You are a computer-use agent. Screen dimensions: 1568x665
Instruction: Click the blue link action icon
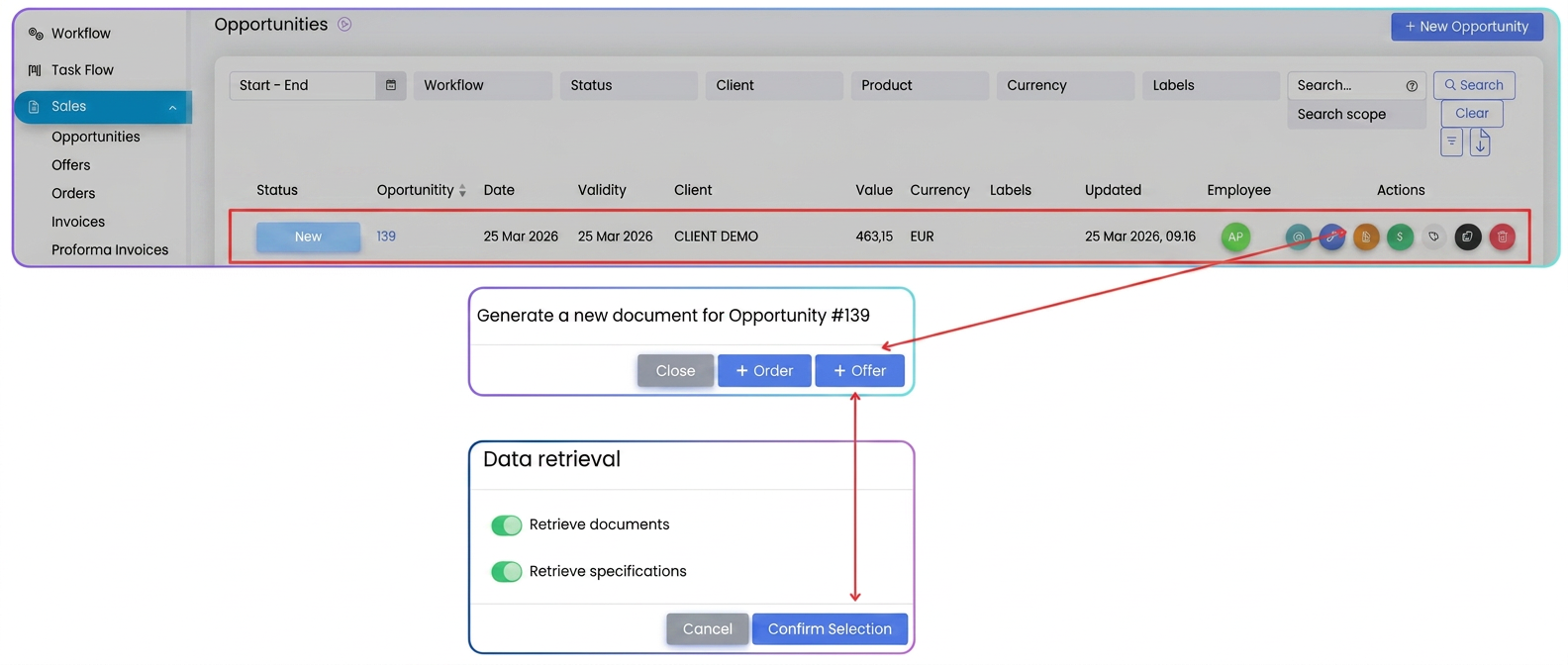[x=1332, y=237]
